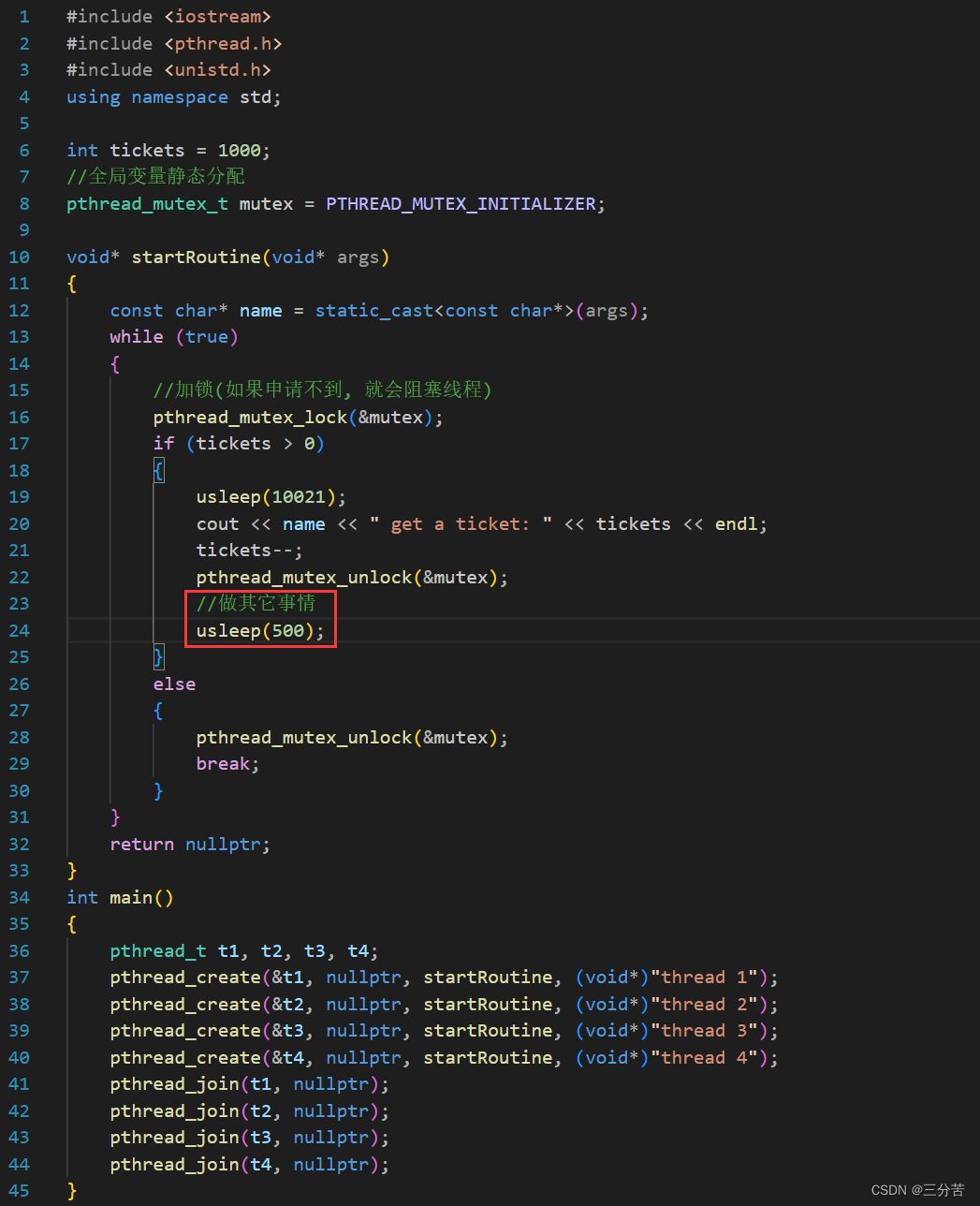
Task: Click the closing brace on line 45
Action: click(72, 1190)
